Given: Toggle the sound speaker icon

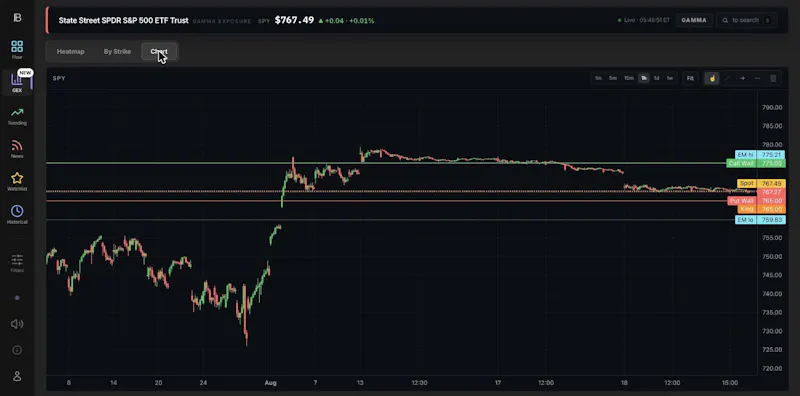Looking at the screenshot, I should tap(17, 324).
